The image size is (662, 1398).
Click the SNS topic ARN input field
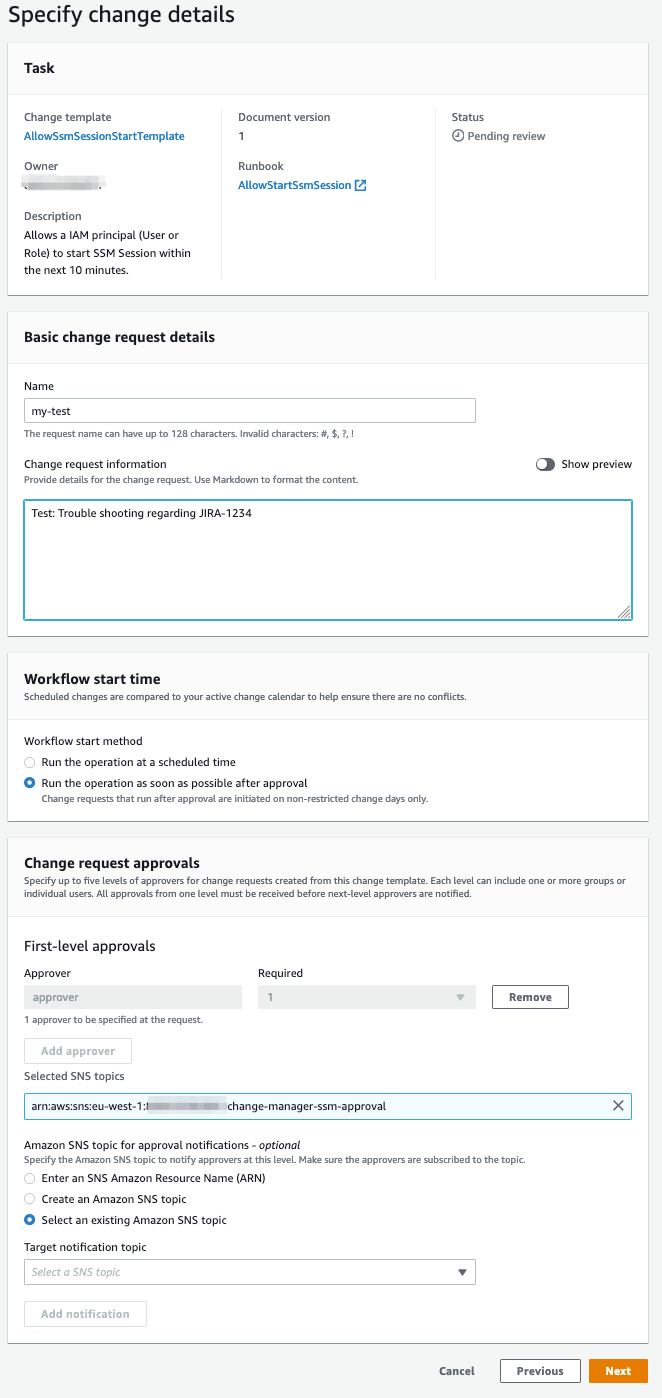click(x=300, y=1106)
